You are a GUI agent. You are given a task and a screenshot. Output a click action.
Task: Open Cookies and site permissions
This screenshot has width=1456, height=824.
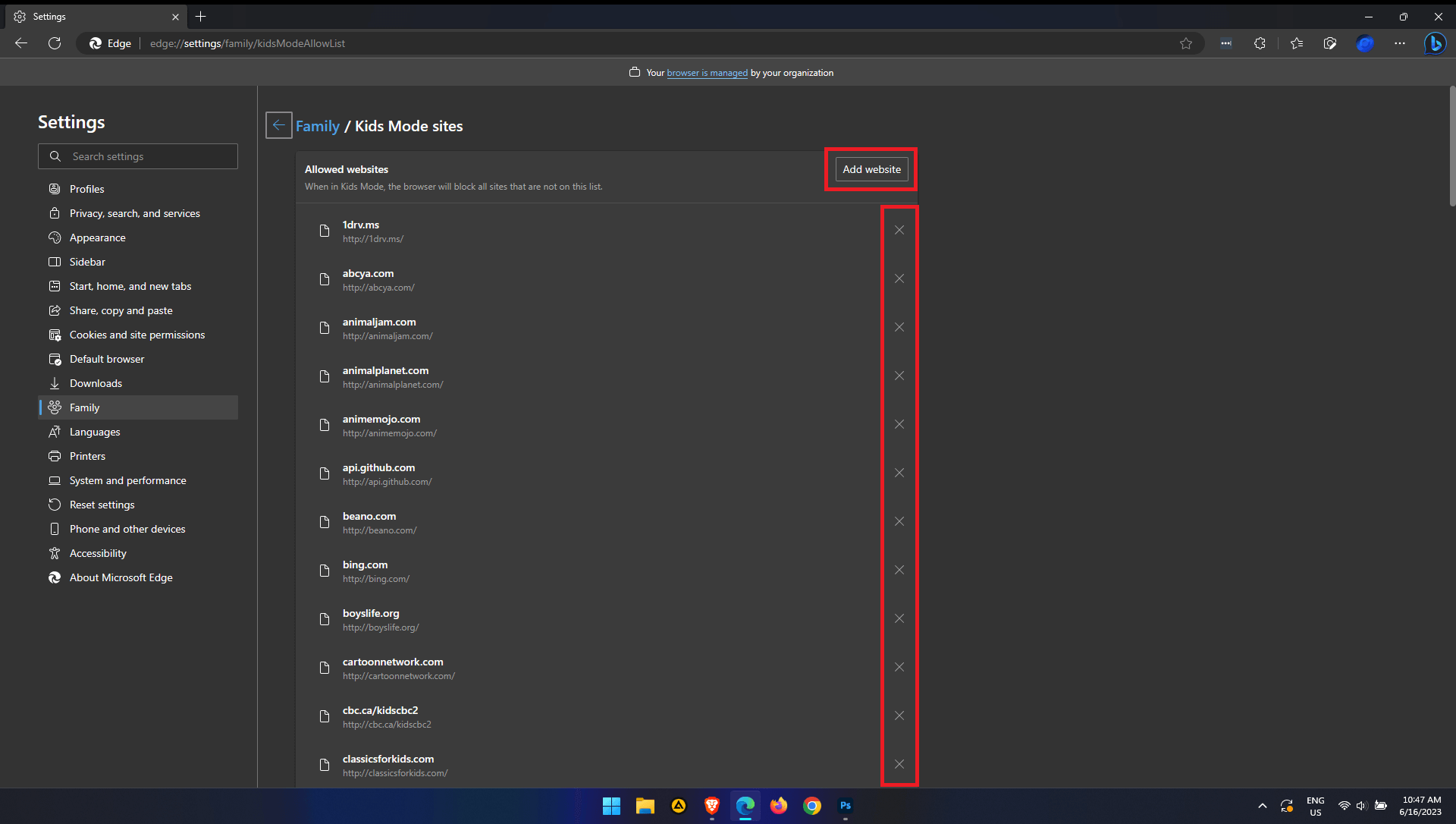point(138,335)
